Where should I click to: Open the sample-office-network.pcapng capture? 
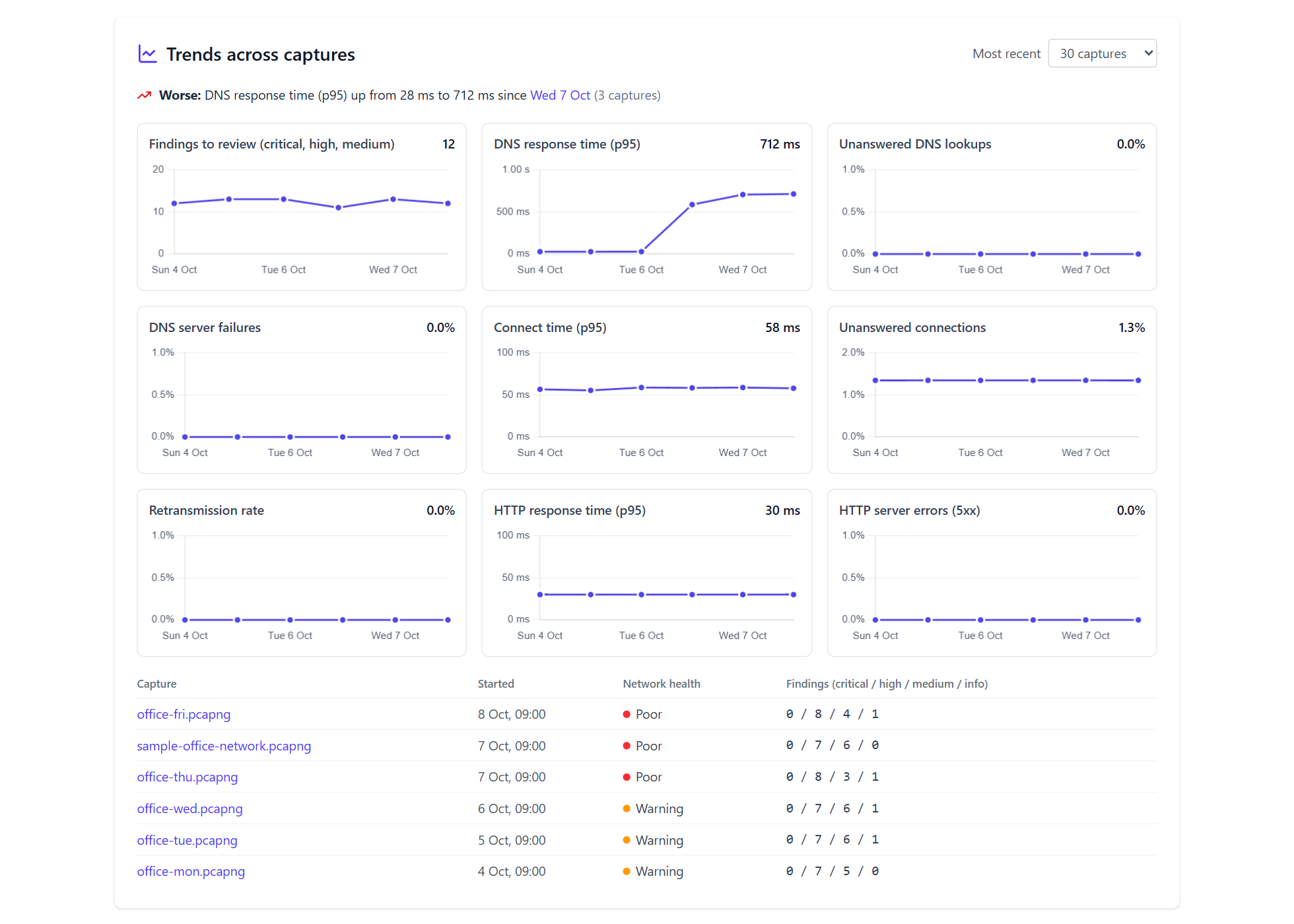pos(224,746)
